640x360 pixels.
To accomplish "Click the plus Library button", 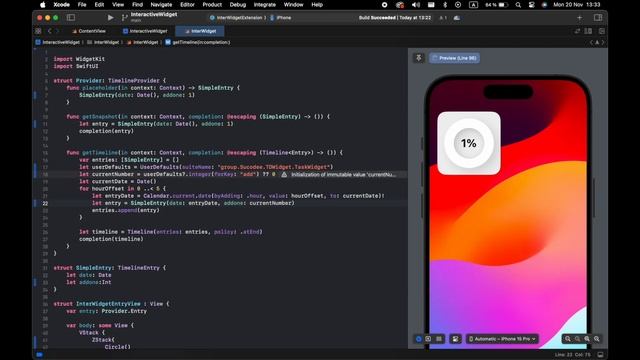I will pos(580,18).
